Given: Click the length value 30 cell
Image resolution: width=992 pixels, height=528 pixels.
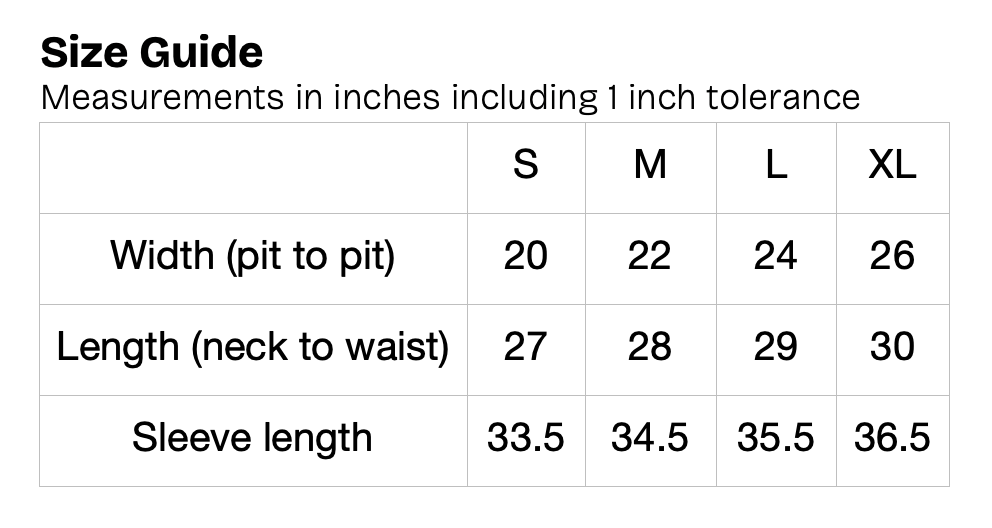Looking at the screenshot, I should tap(892, 347).
